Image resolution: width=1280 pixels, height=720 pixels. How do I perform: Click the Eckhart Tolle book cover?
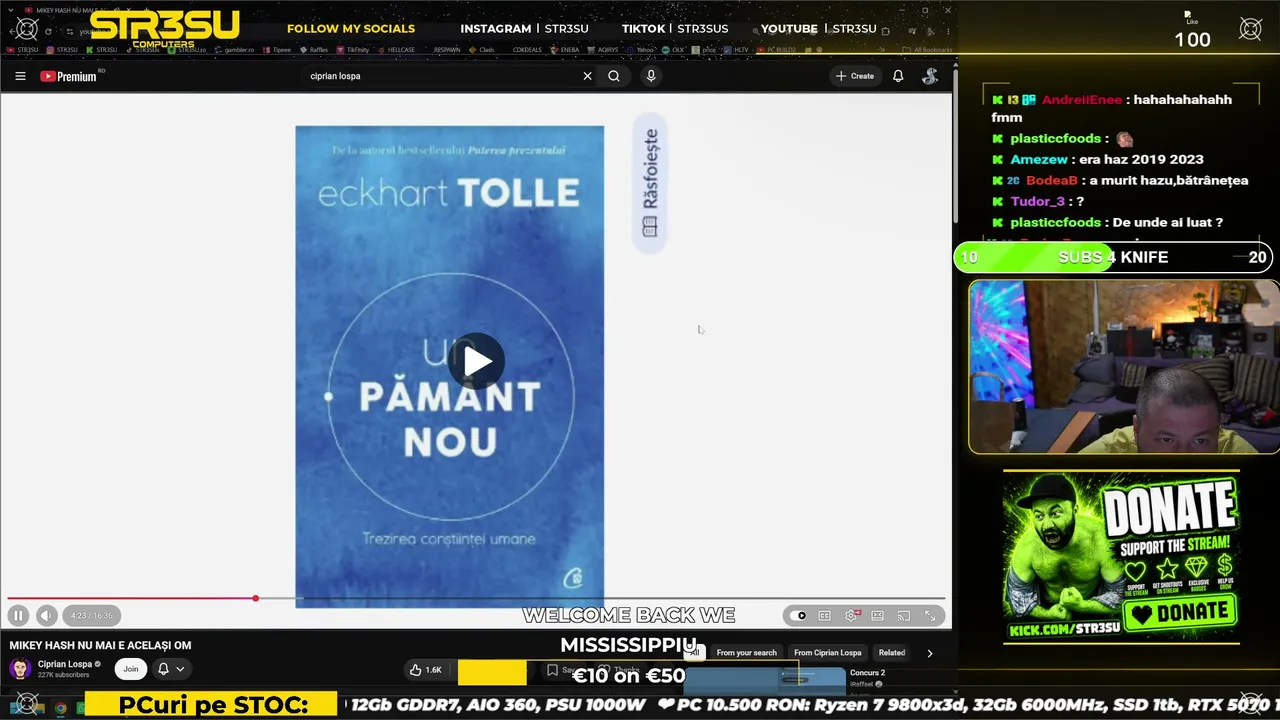point(449,366)
